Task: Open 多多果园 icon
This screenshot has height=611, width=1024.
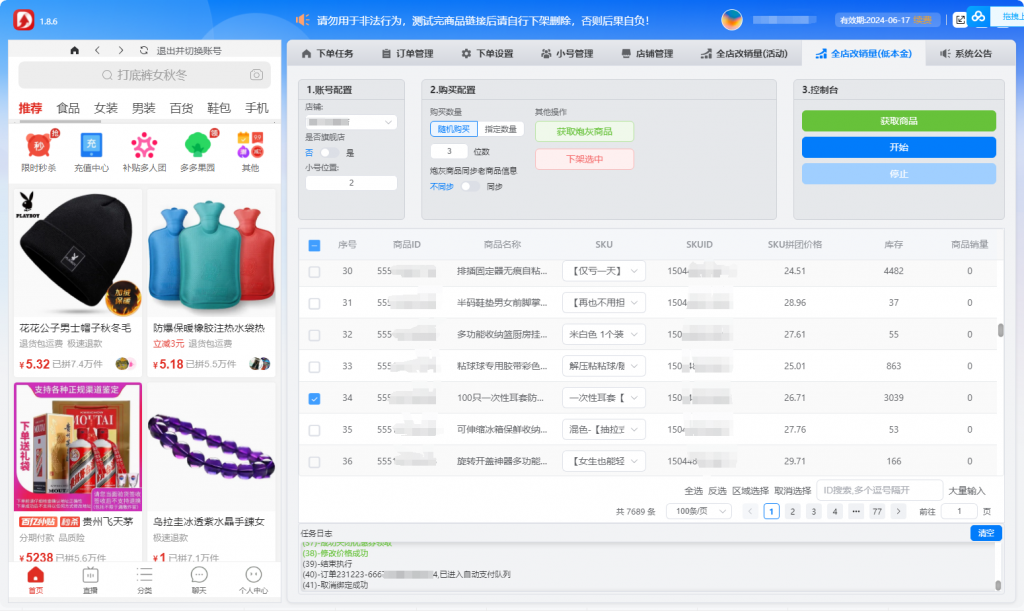Action: point(198,145)
